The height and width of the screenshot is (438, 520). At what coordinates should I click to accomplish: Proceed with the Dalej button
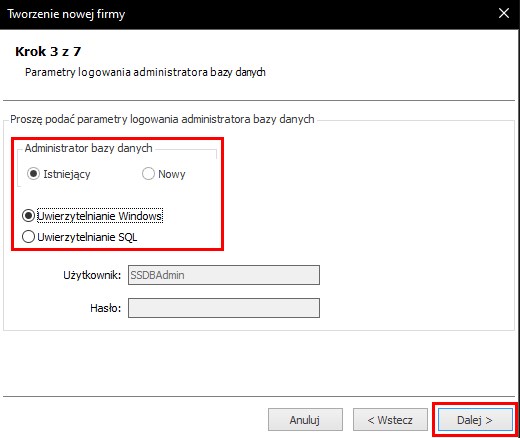pyautogui.click(x=475, y=420)
